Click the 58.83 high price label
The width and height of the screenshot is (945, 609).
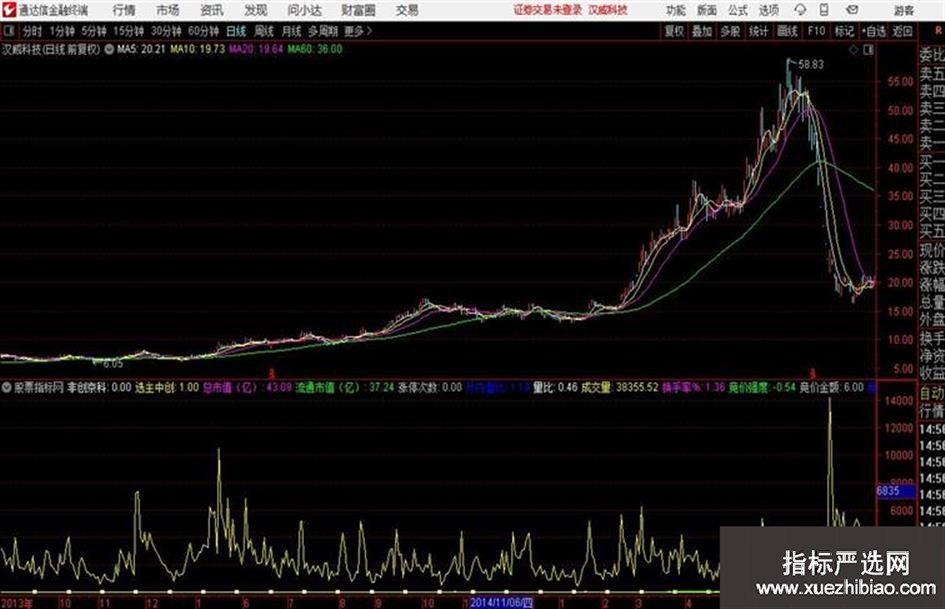click(x=811, y=64)
